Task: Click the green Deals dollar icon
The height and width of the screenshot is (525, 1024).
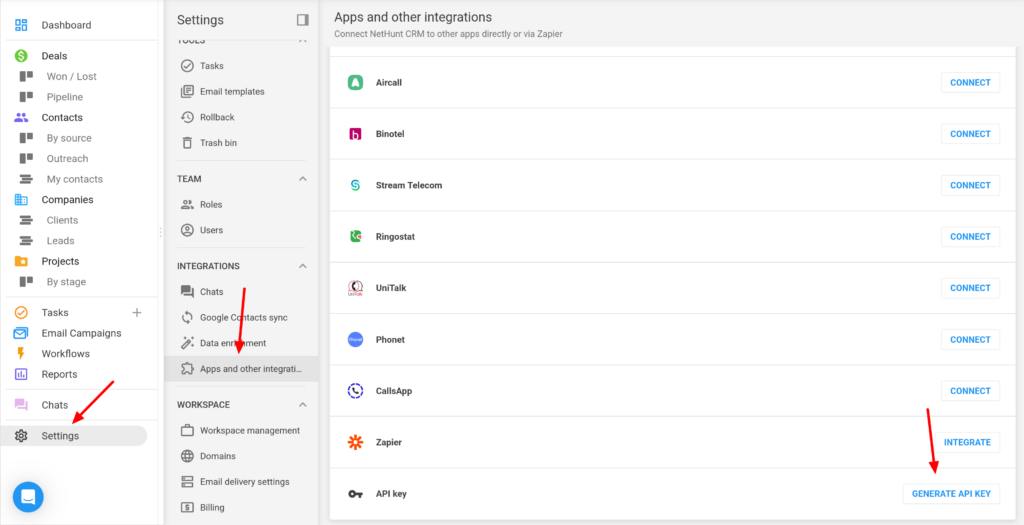Action: pyautogui.click(x=21, y=56)
